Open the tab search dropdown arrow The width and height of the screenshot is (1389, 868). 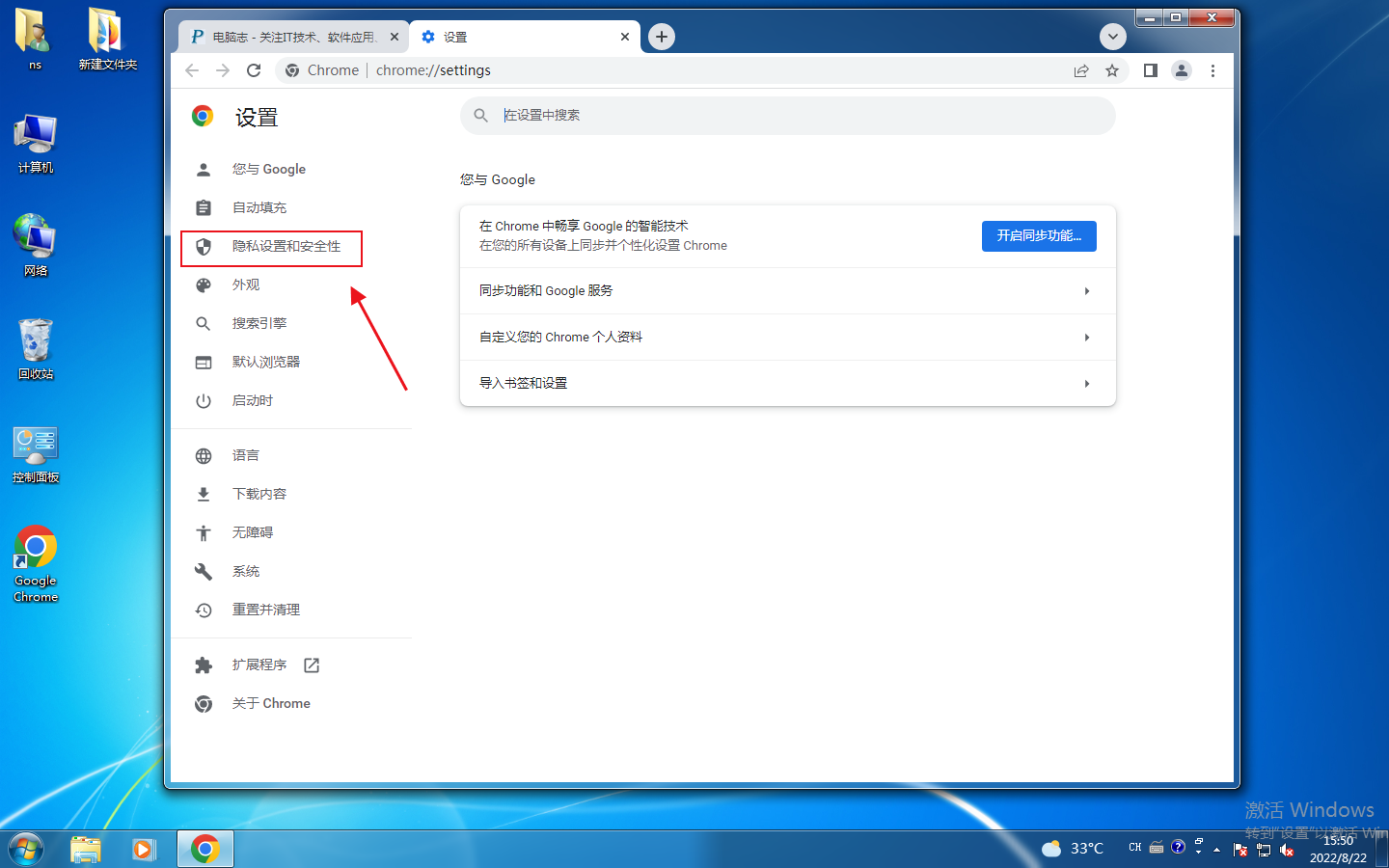coord(1113,37)
